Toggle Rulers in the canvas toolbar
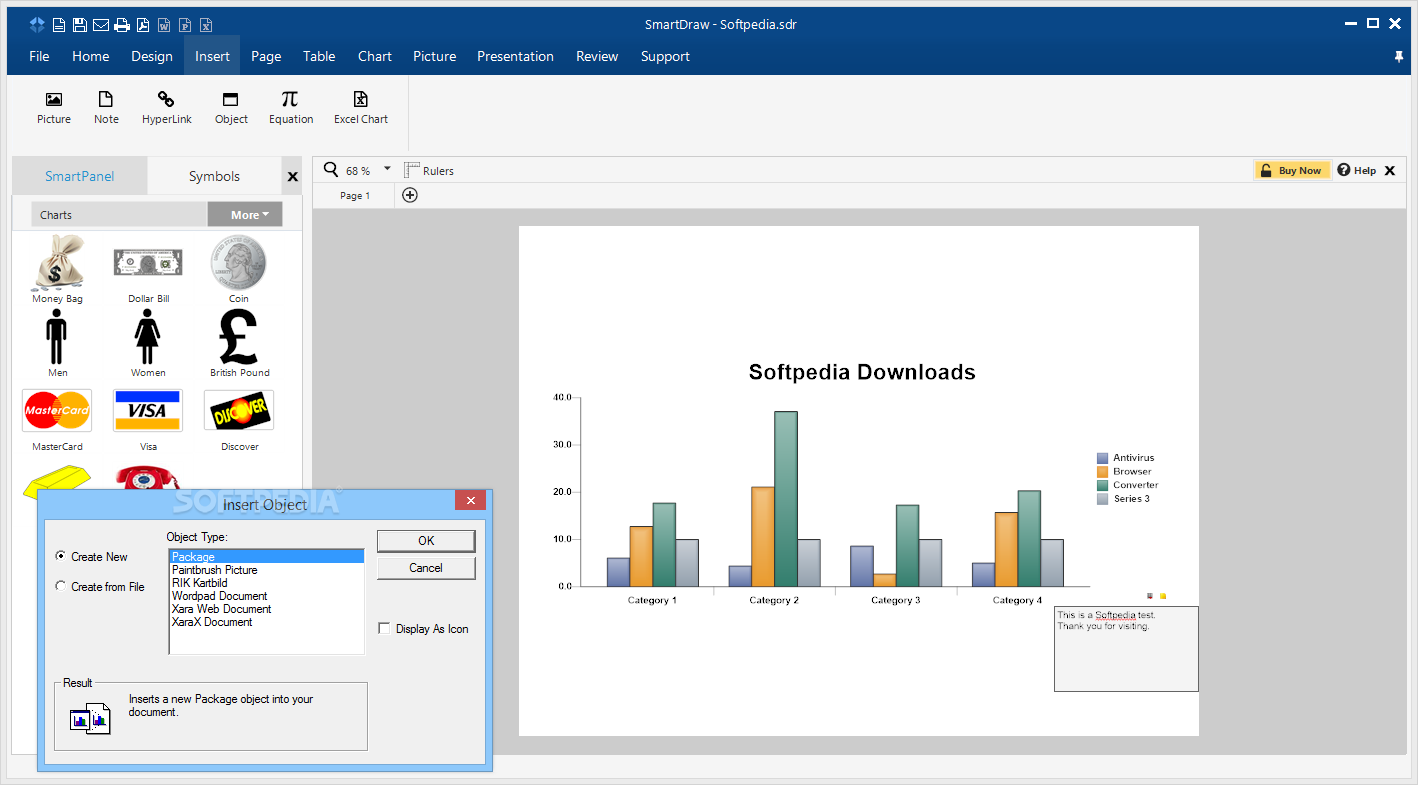 [429, 171]
